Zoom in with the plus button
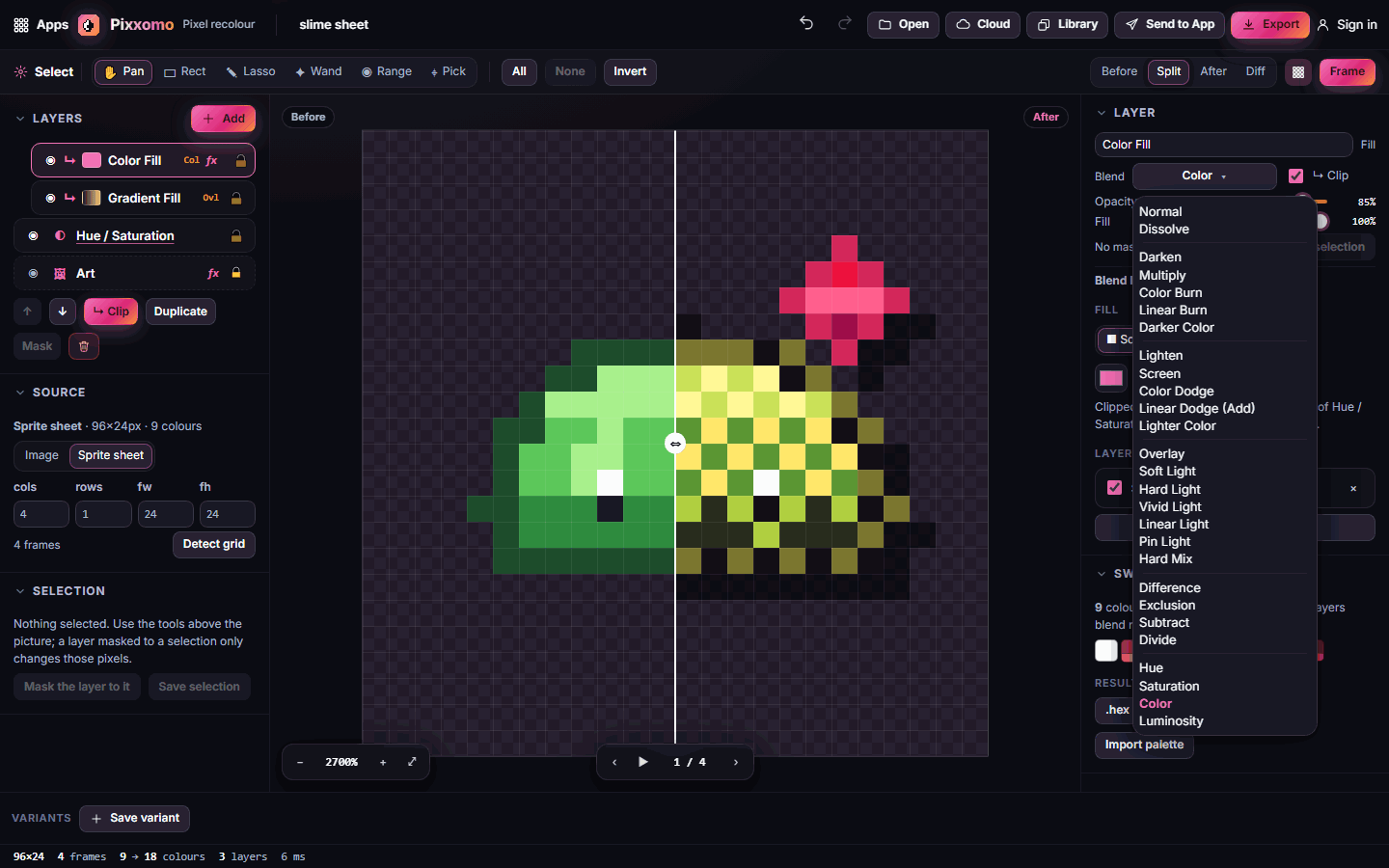The image size is (1389, 868). (383, 762)
